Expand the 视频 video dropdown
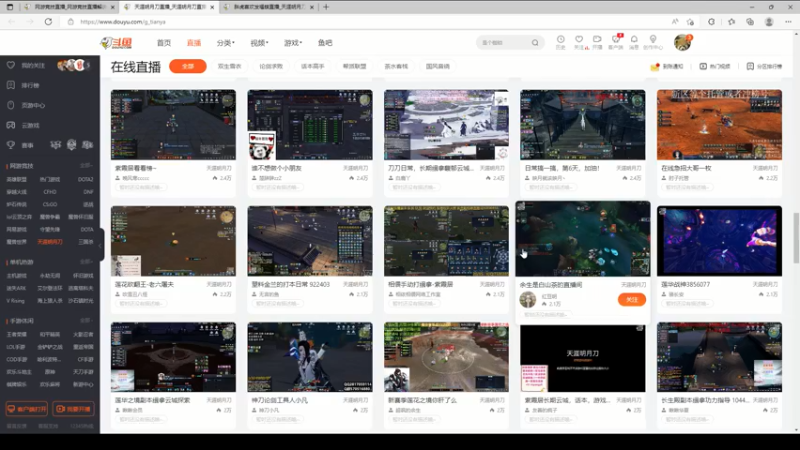 [x=259, y=43]
